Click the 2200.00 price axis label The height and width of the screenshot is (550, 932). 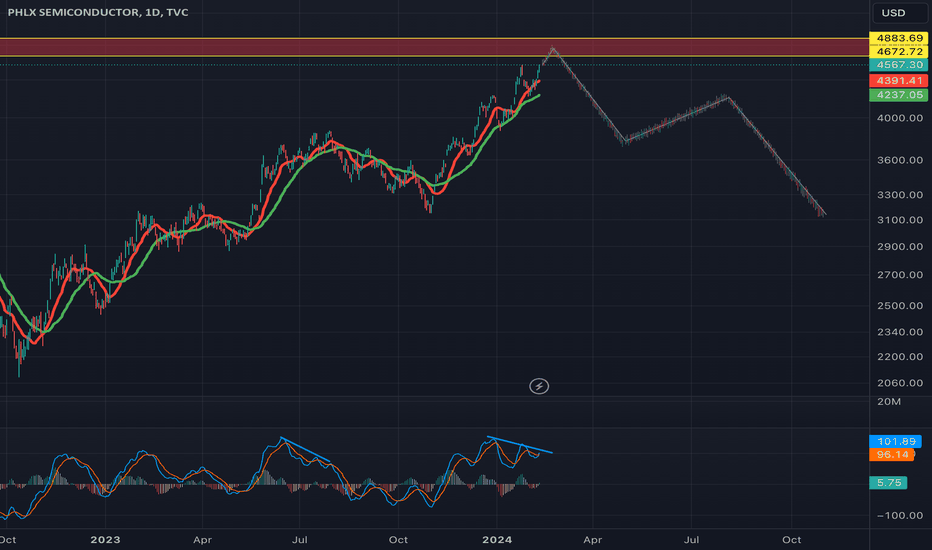click(x=900, y=357)
